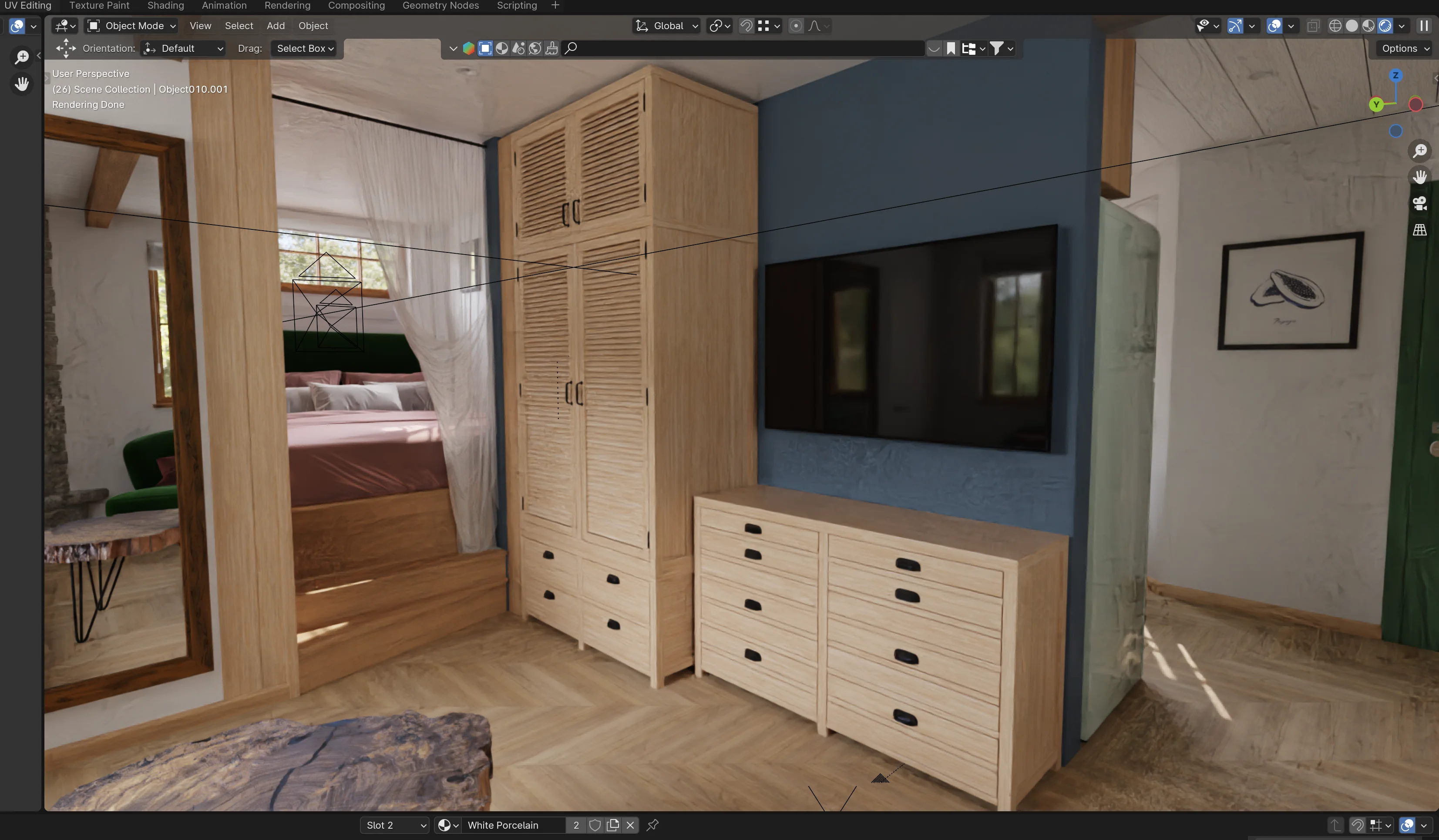Screen dimensions: 1439x840
Task: Click the White Porcelain material name field
Action: point(514,825)
